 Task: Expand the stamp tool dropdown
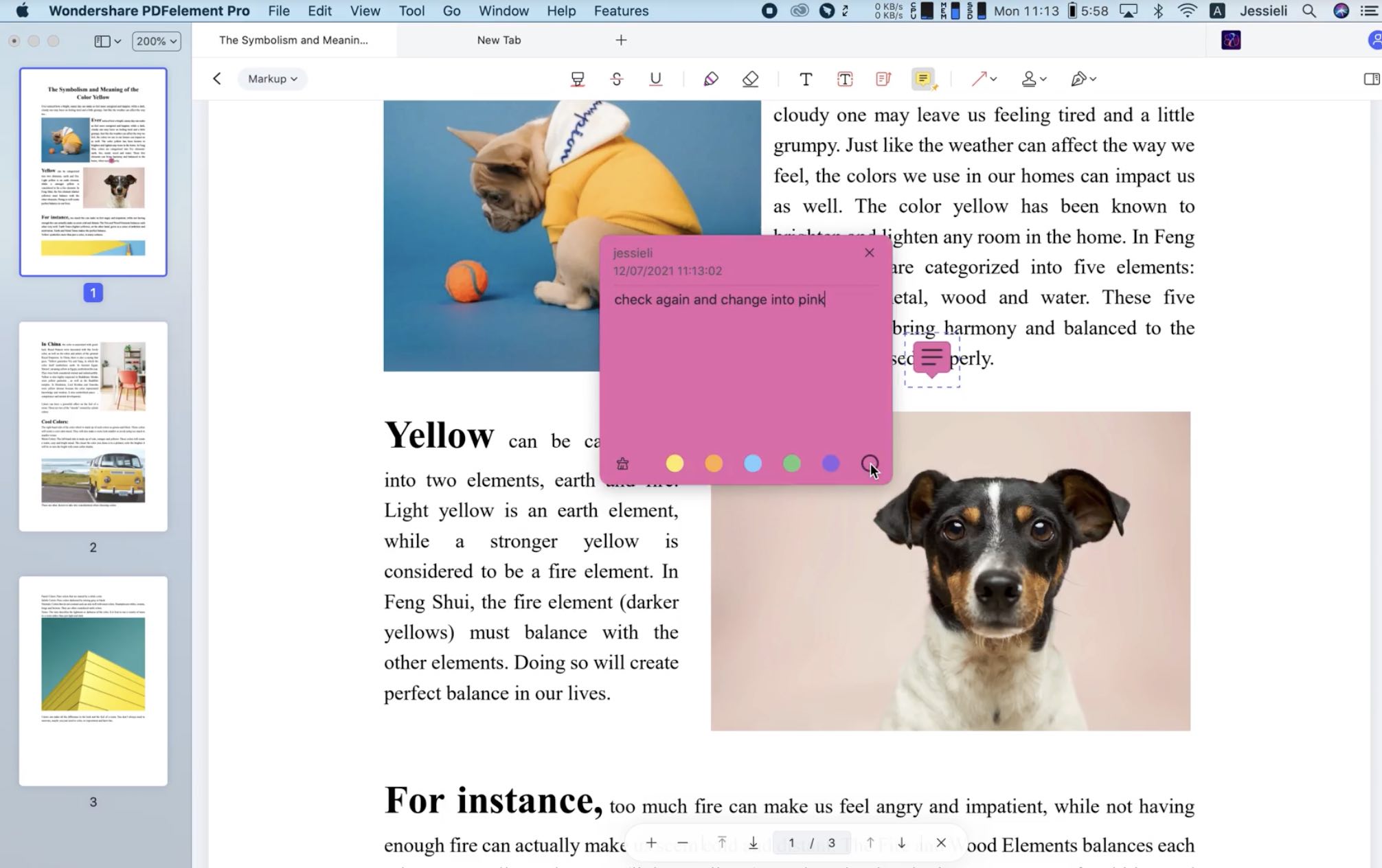click(1043, 79)
